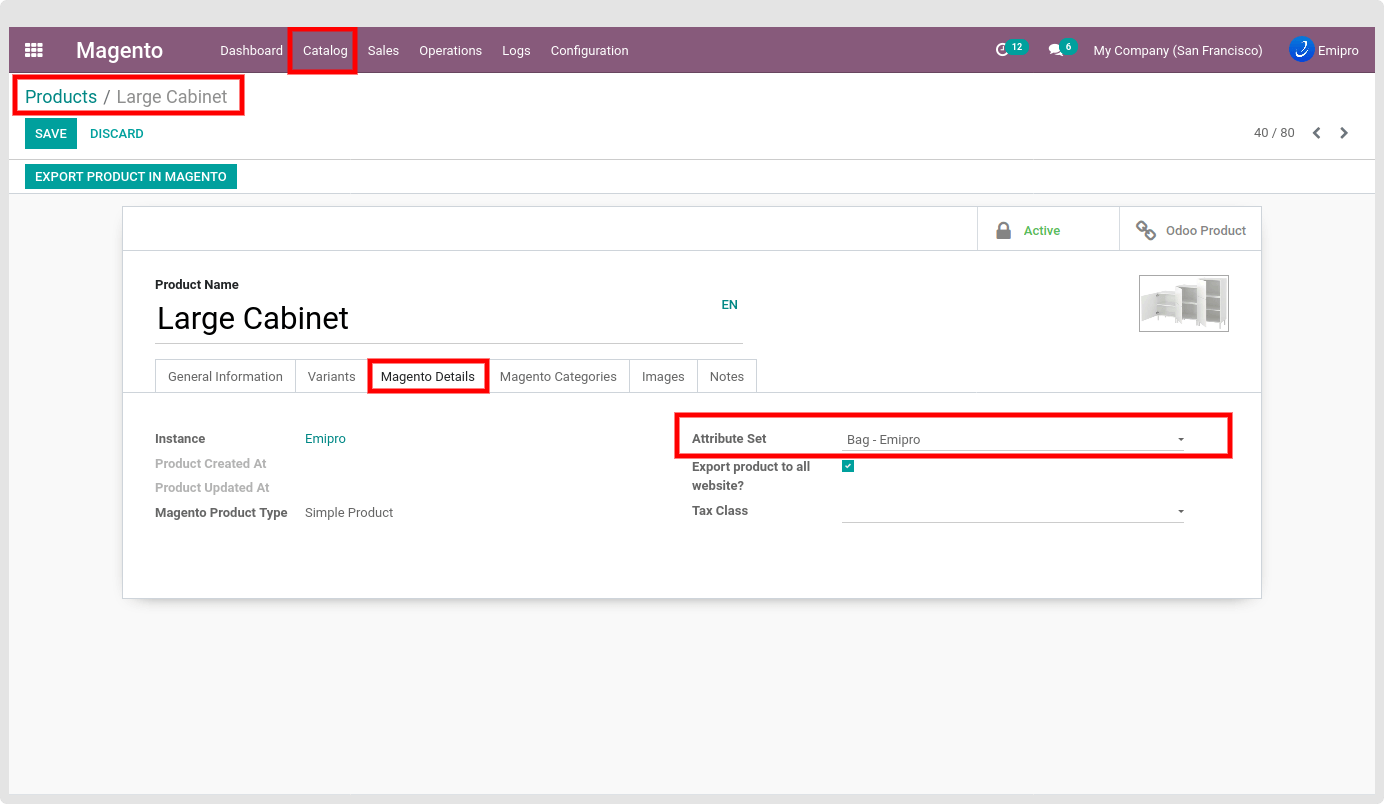1384x804 pixels.
Task: Click the Emipro instance link
Action: coord(325,439)
